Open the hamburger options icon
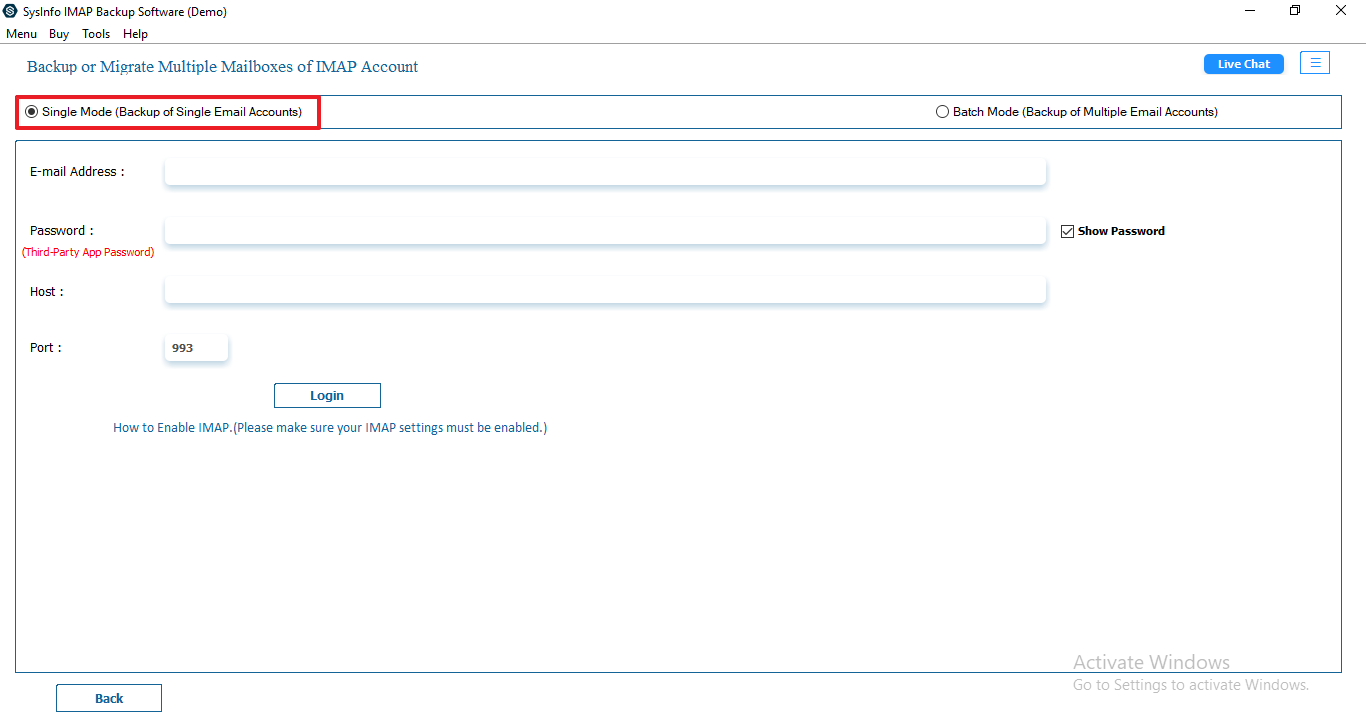Viewport: 1366px width, 728px height. (1315, 63)
